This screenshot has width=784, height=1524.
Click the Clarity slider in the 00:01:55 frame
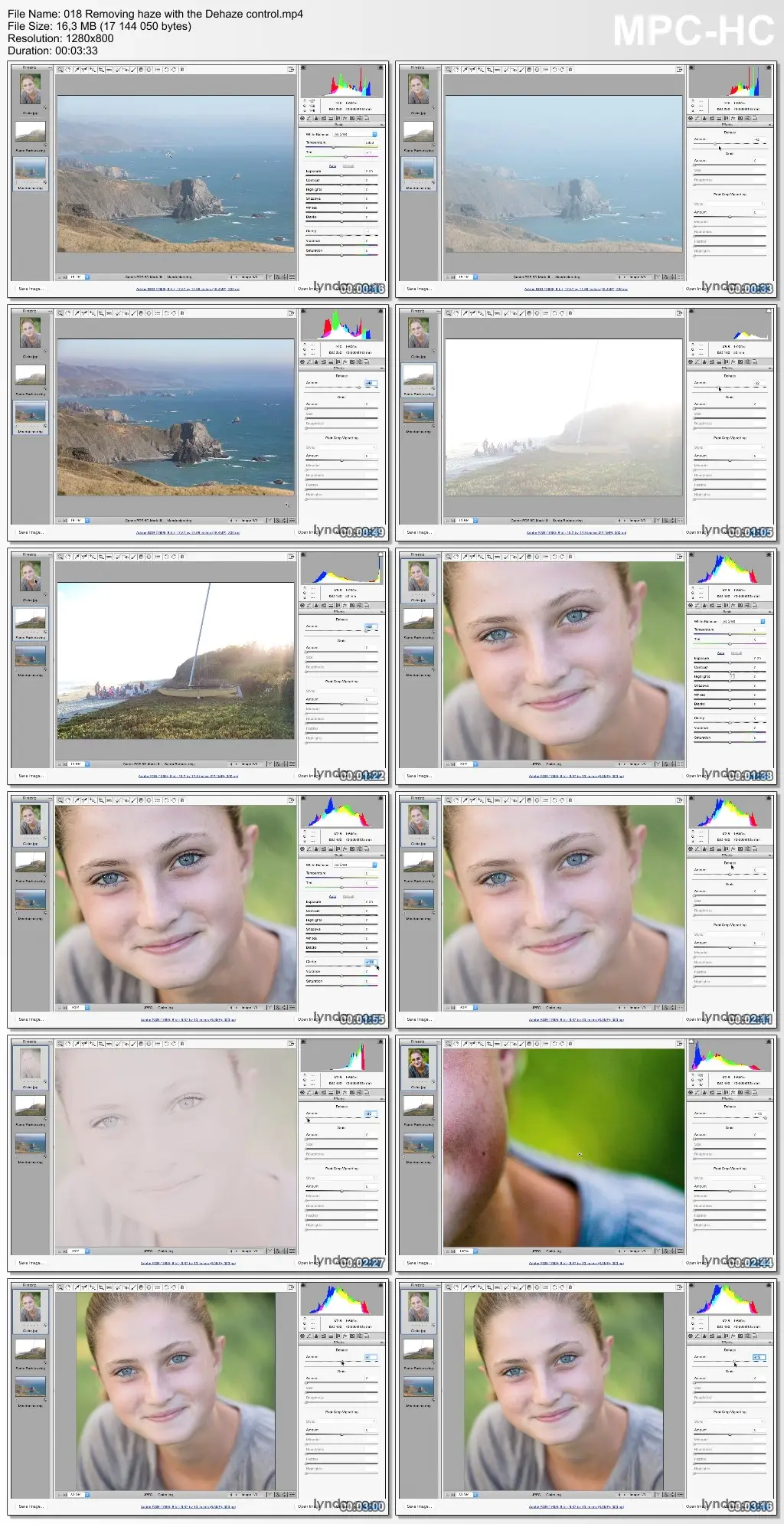[x=341, y=966]
